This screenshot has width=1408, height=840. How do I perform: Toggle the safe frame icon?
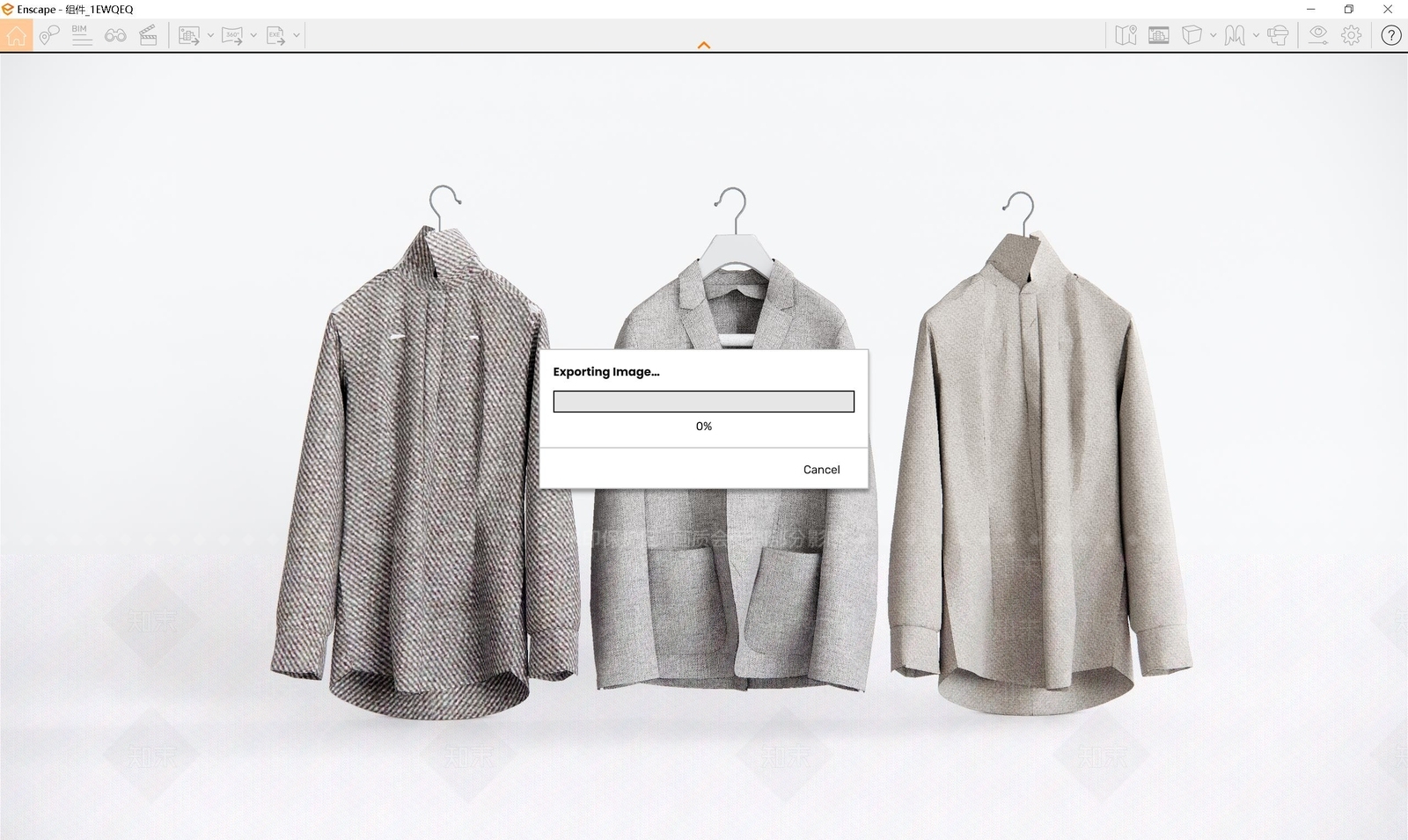pos(1159,35)
